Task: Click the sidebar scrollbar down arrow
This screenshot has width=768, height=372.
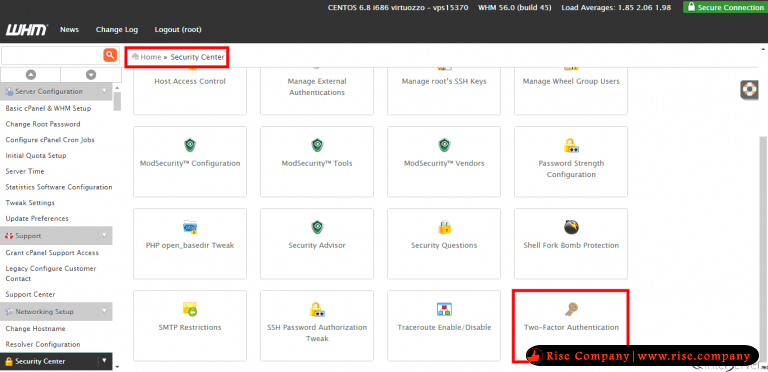Action: [117, 366]
